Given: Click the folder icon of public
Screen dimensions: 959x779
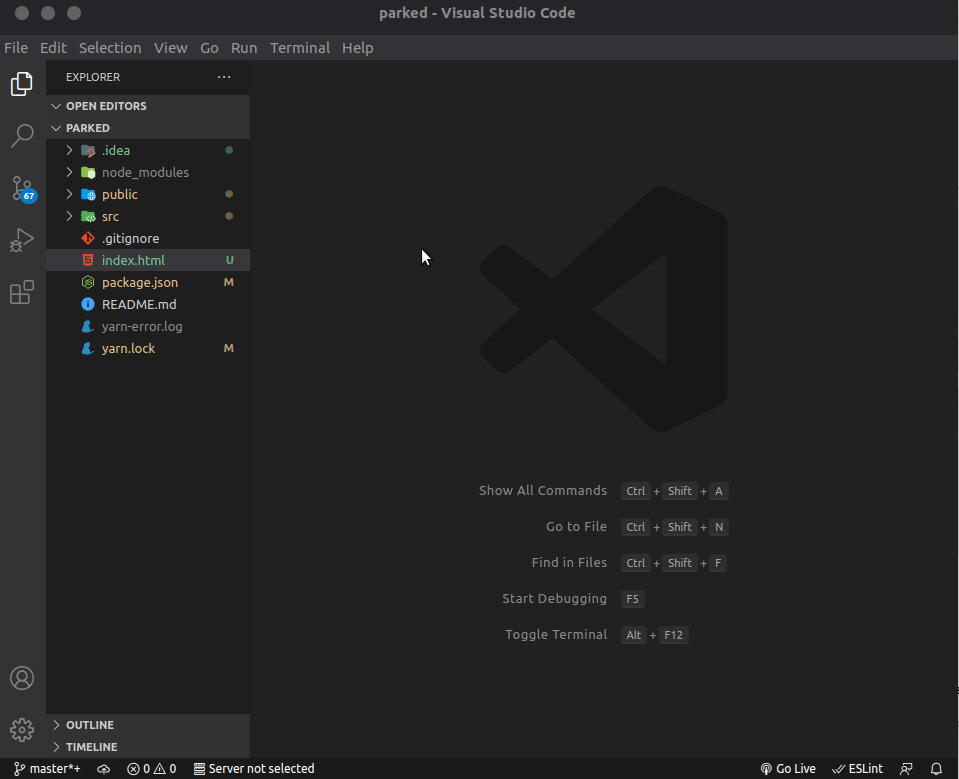Looking at the screenshot, I should pos(88,194).
